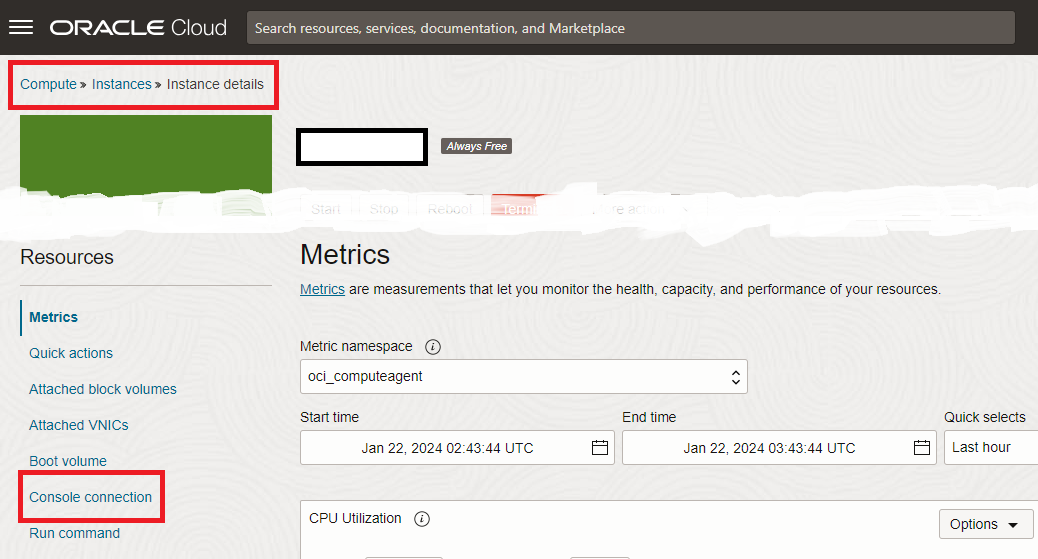Click the Always Free badge
Screen dimensions: 1038x559
(477, 146)
